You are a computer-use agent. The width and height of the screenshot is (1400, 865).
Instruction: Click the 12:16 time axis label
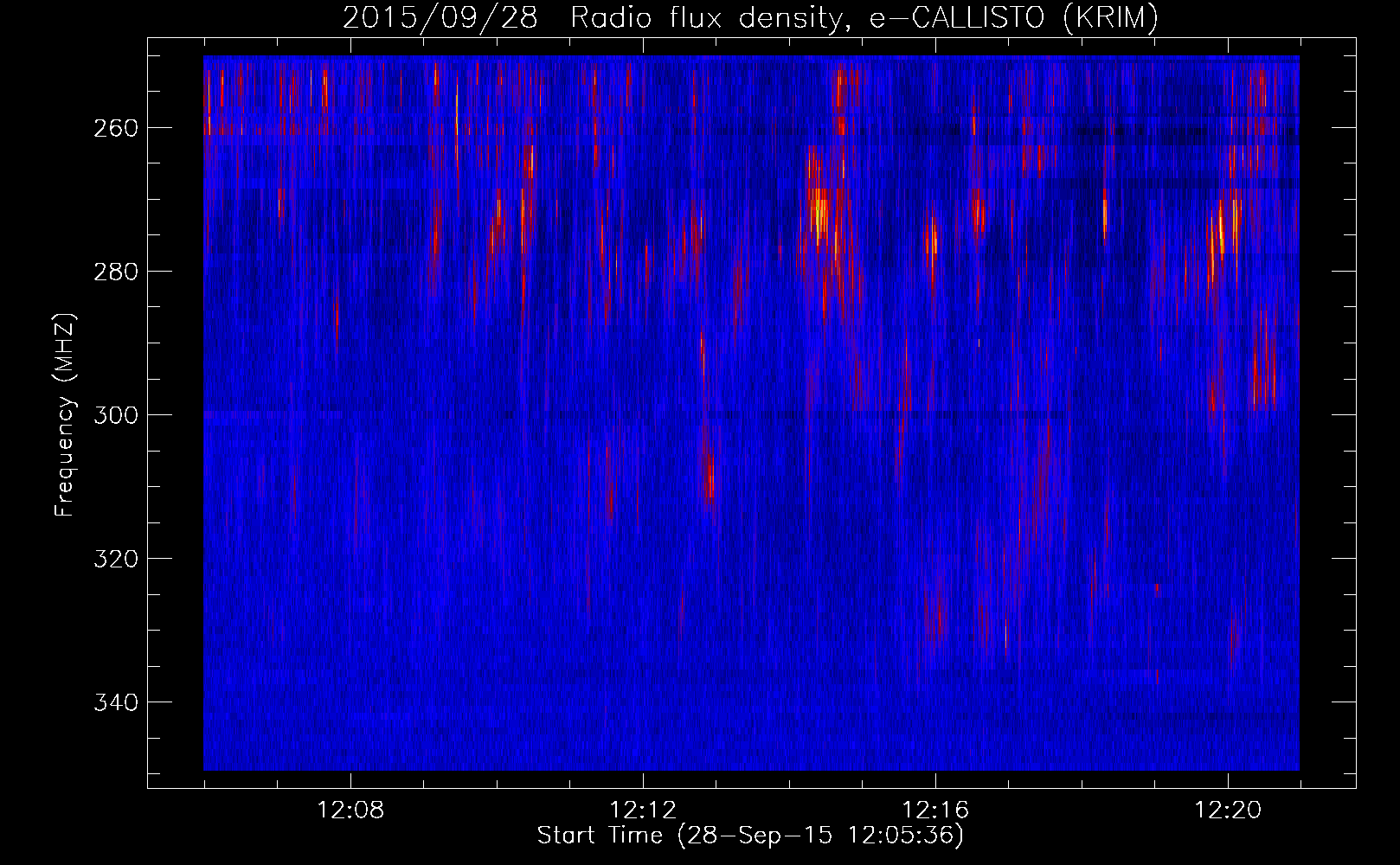[935, 811]
